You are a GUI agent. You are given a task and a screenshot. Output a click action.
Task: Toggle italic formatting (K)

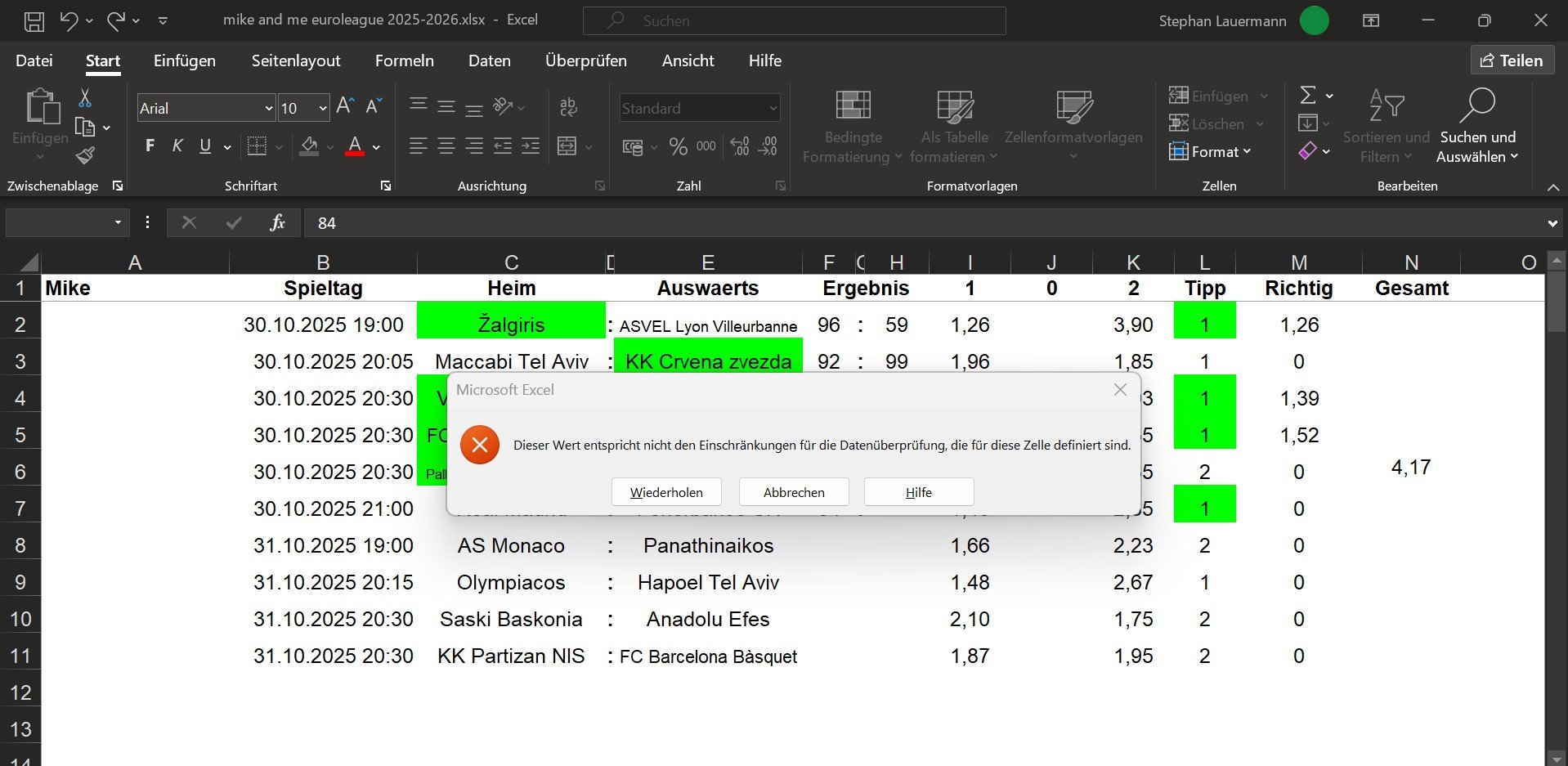tap(177, 146)
